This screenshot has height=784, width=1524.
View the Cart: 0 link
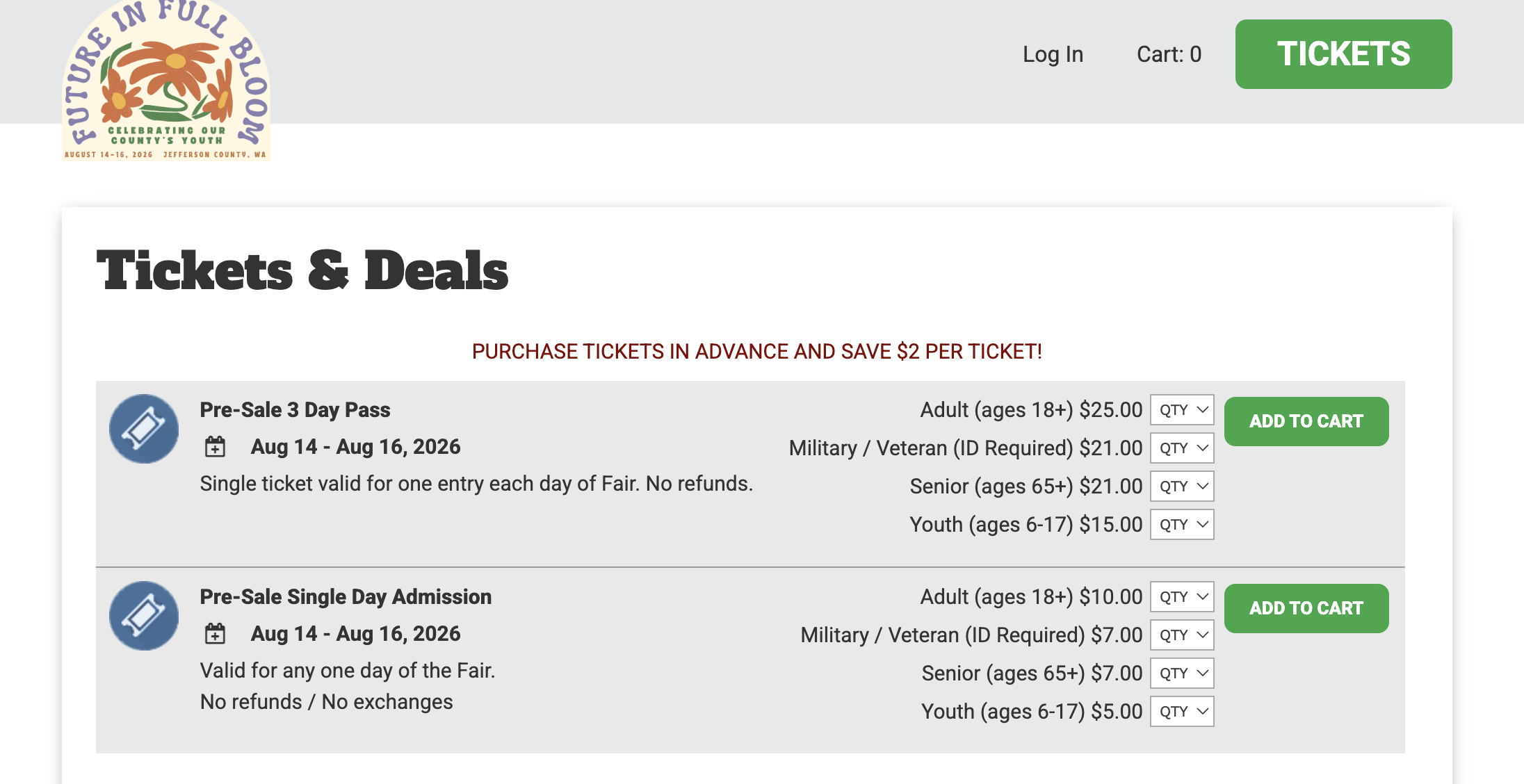click(x=1169, y=54)
